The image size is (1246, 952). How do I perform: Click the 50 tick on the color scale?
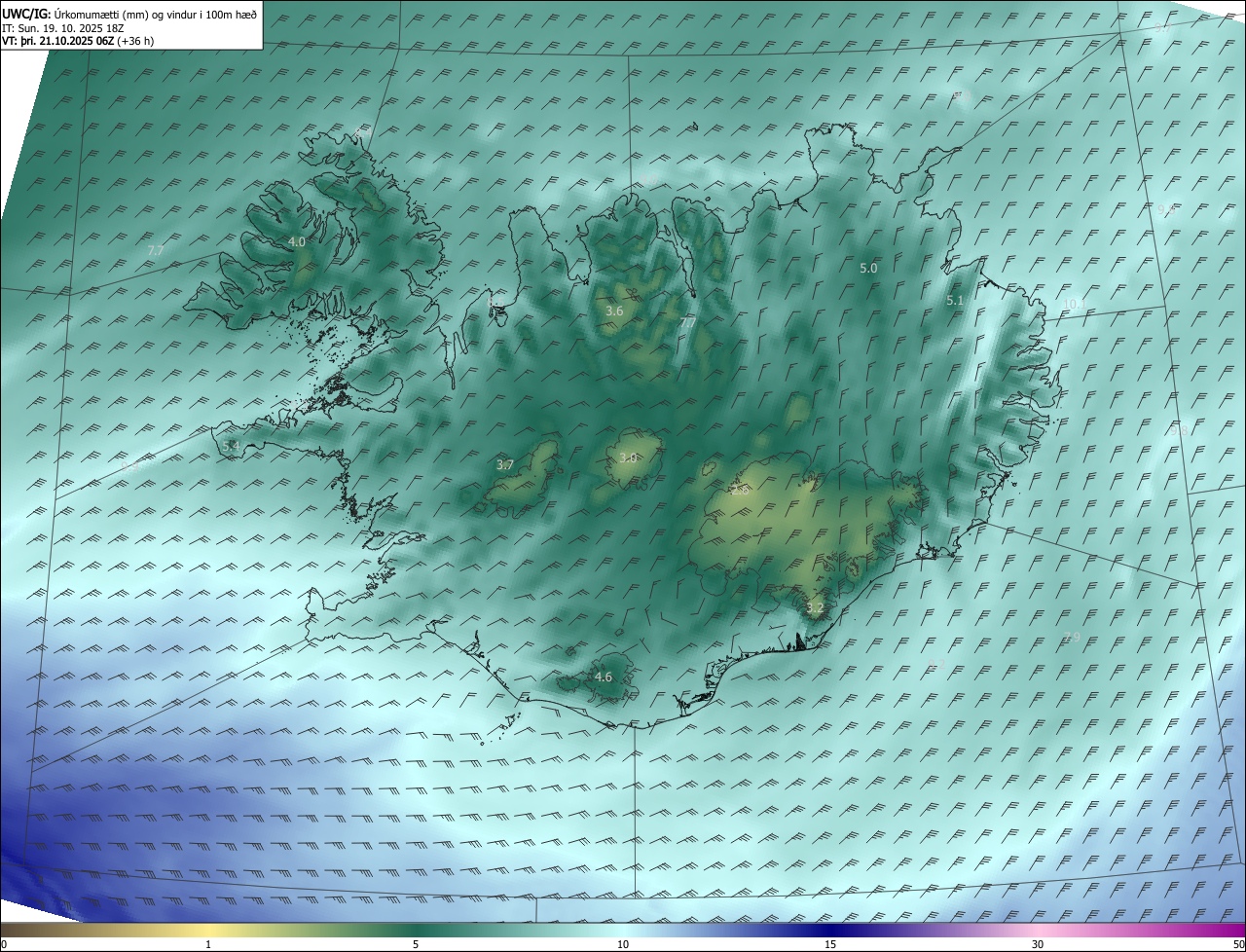(1238, 944)
